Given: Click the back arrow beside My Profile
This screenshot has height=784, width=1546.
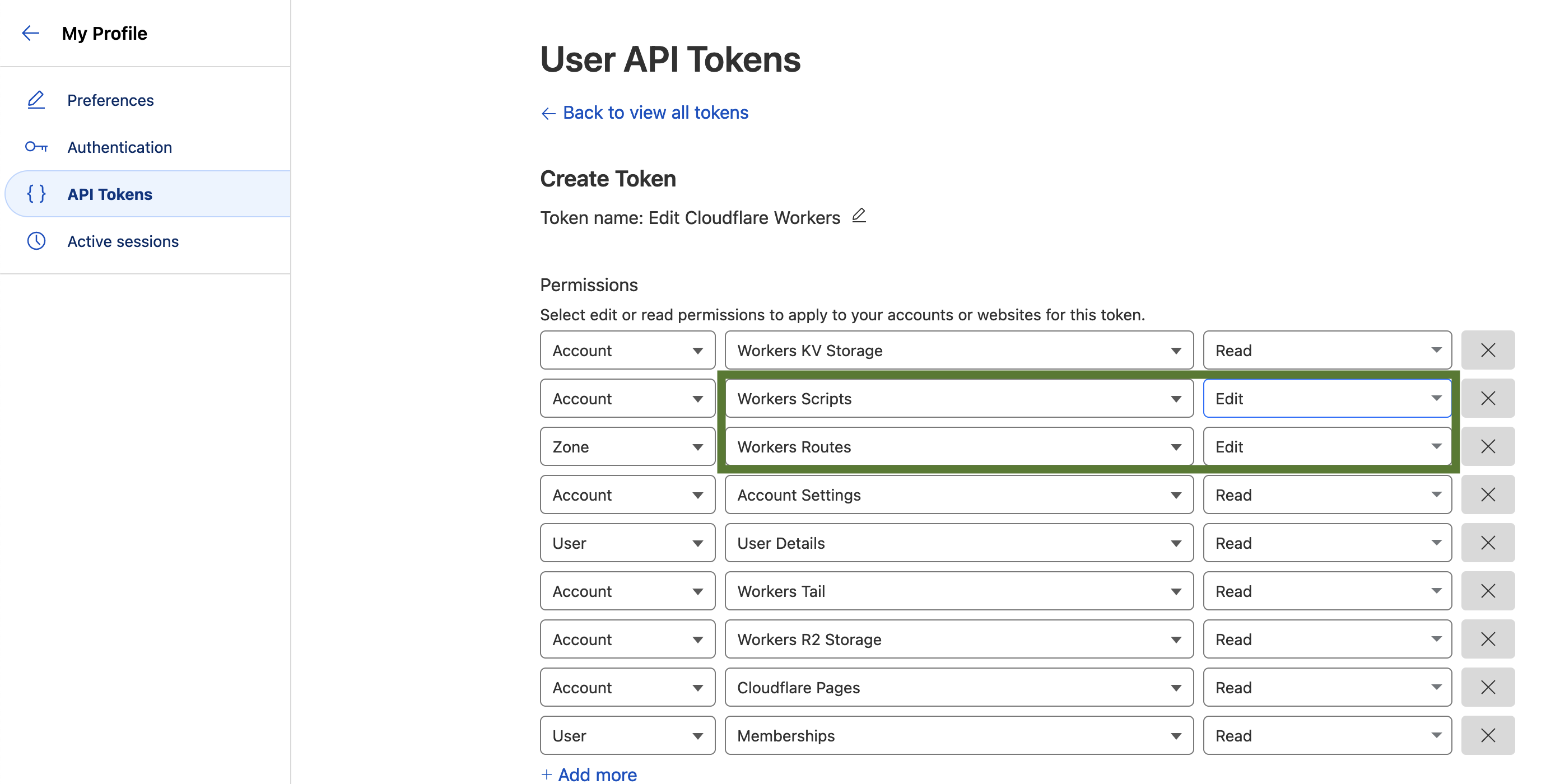Looking at the screenshot, I should [31, 33].
